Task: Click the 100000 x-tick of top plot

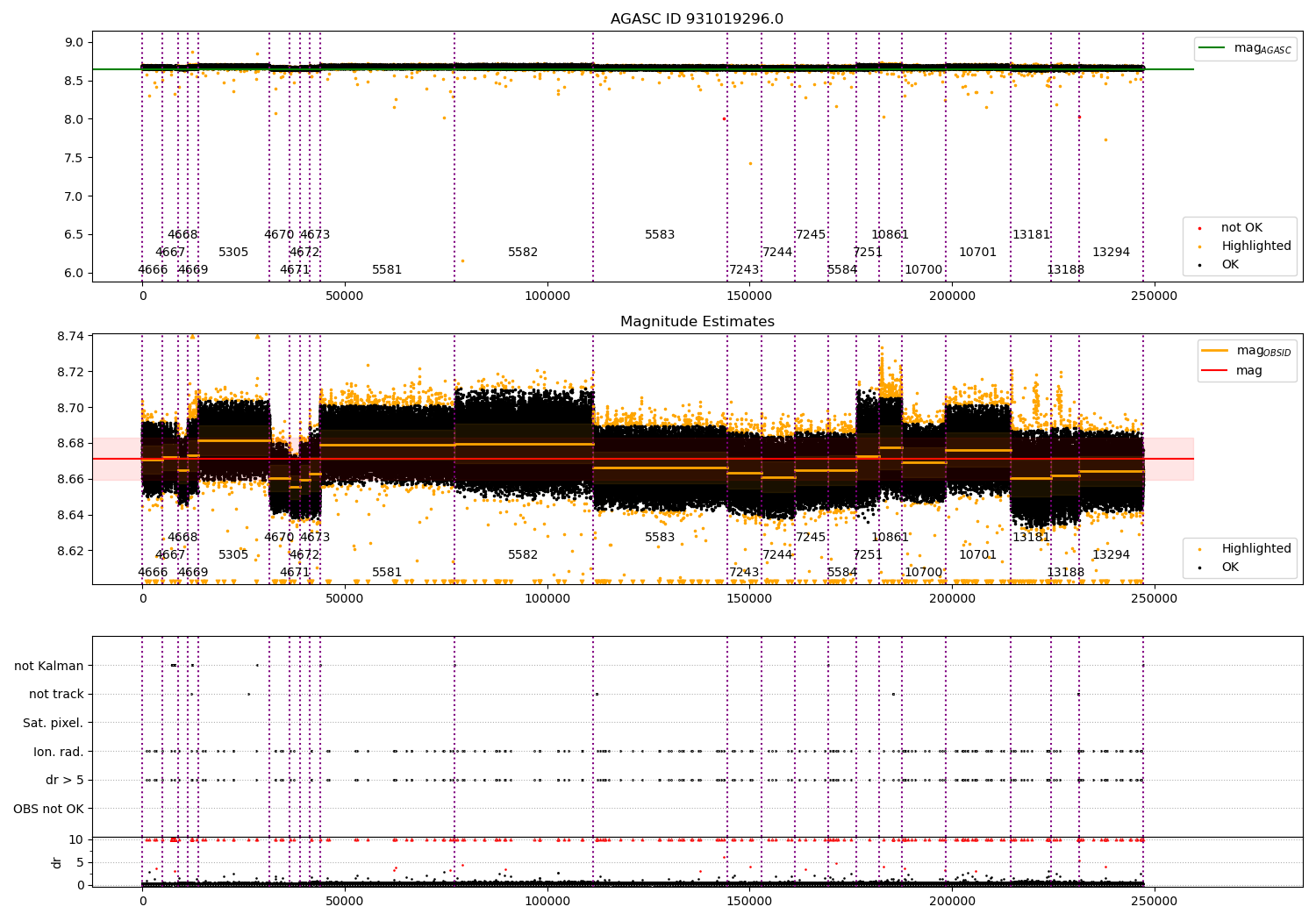Action: 547,297
